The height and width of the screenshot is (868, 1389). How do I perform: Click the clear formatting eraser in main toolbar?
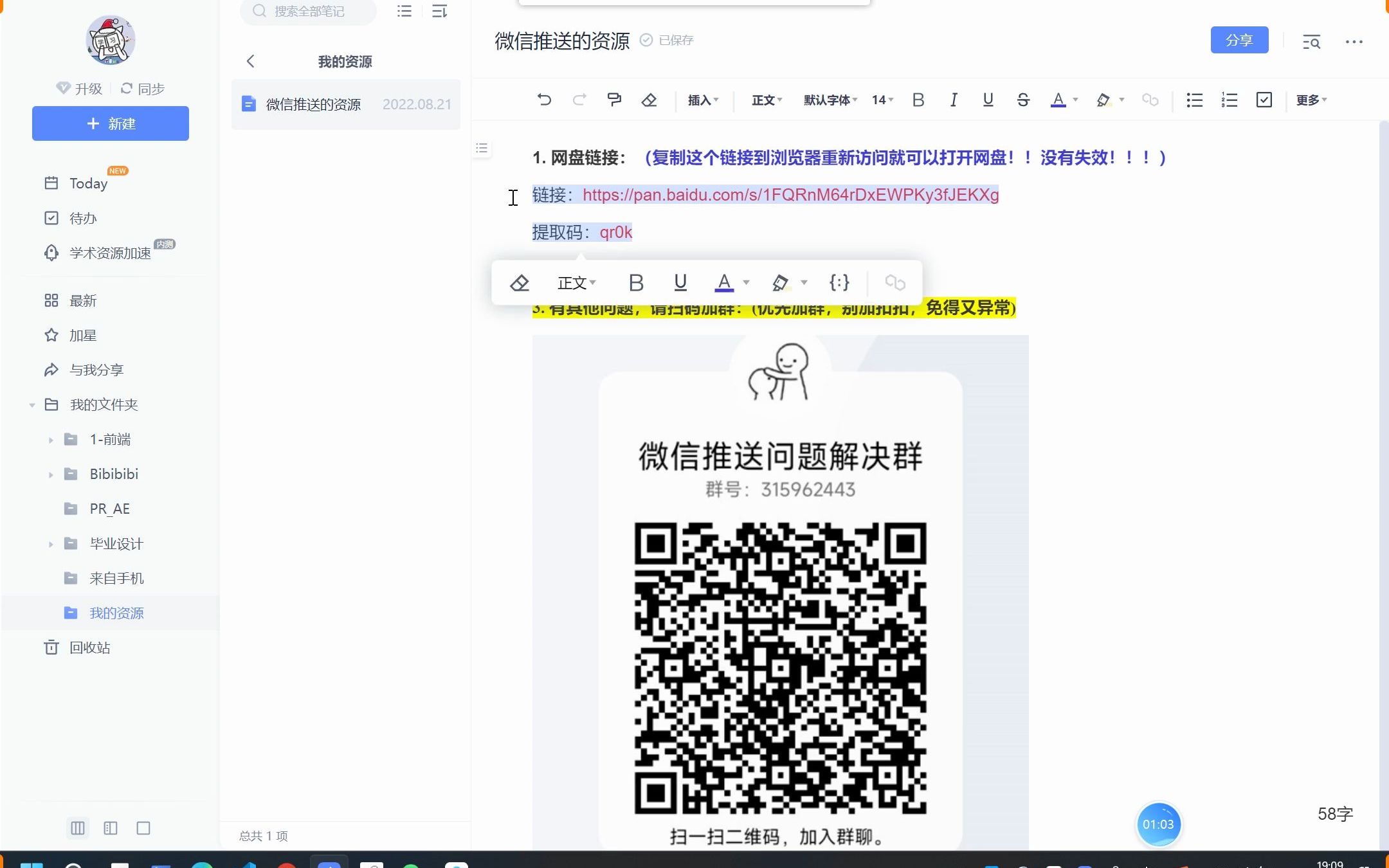click(x=649, y=100)
